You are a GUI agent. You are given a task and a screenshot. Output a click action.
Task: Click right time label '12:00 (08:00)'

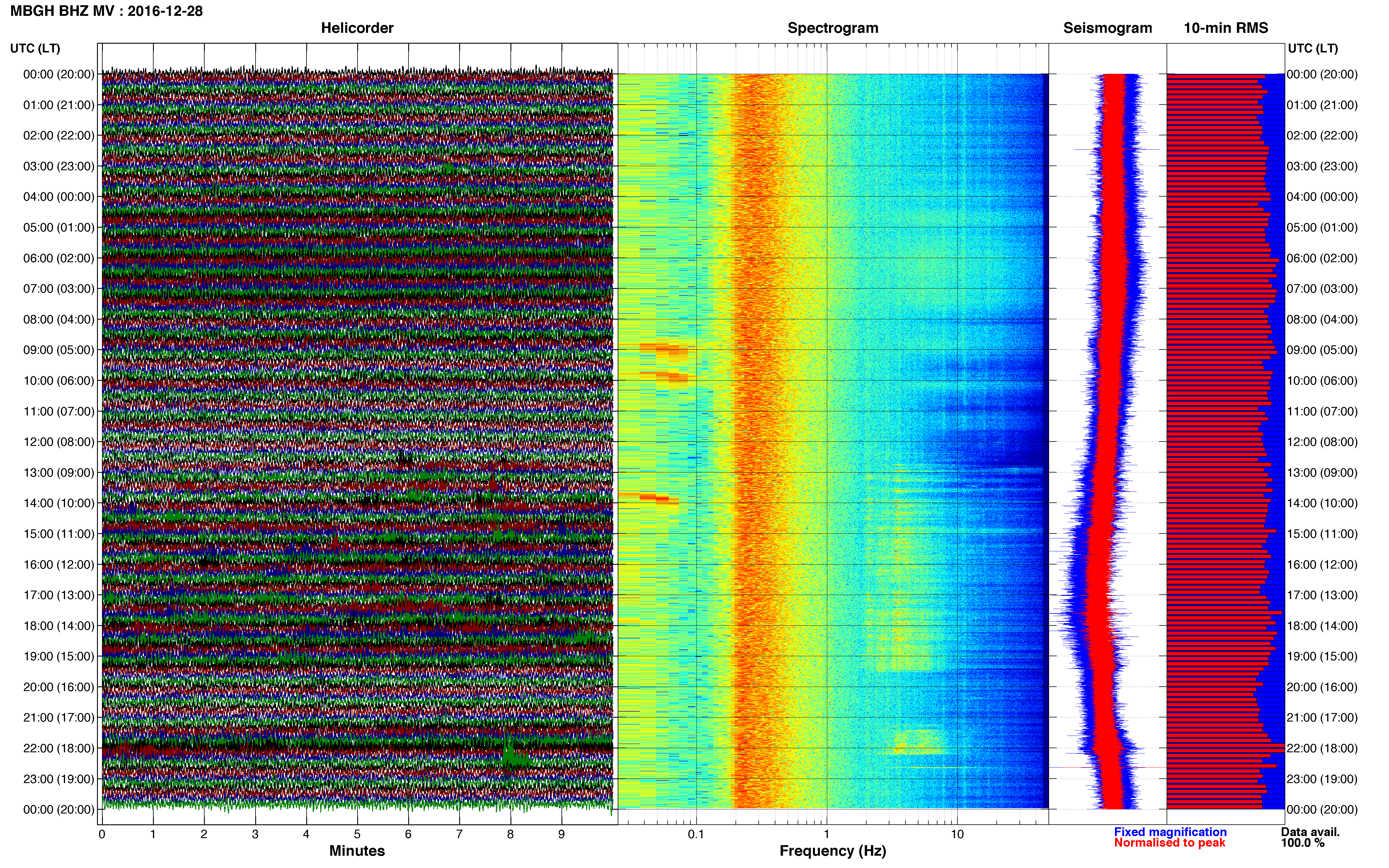tap(1322, 442)
